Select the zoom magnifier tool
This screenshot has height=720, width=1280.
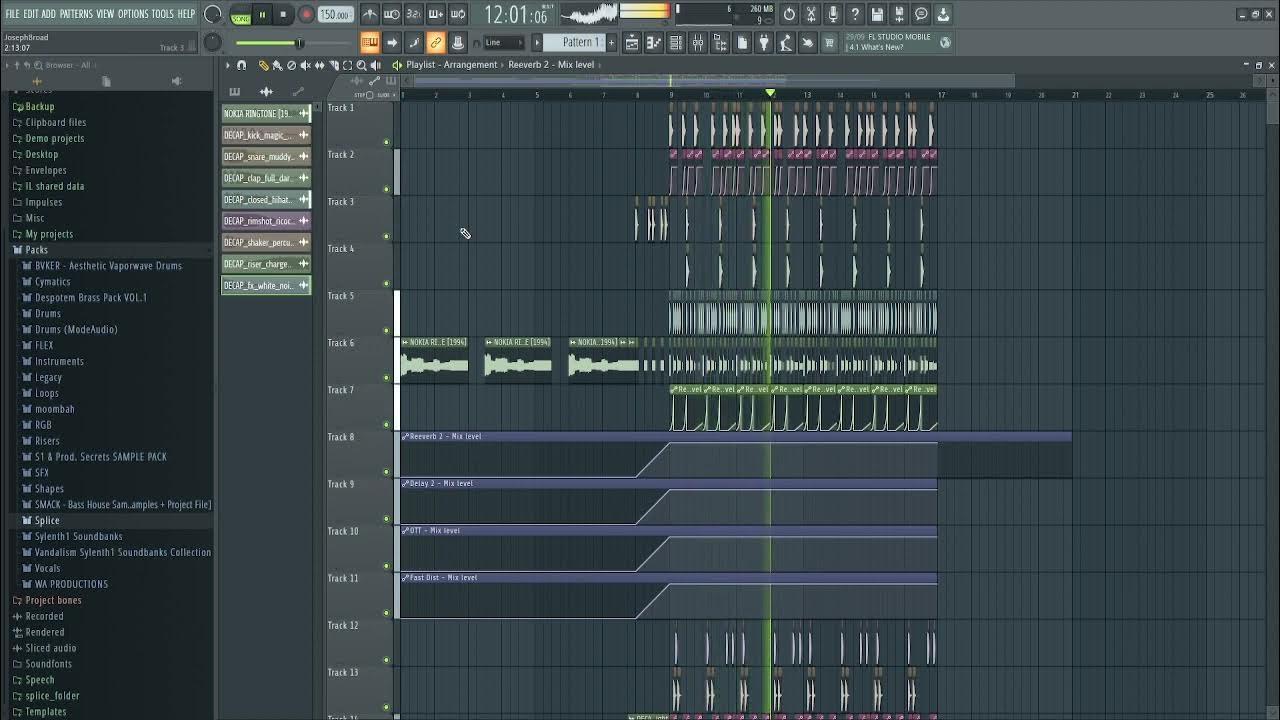(361, 65)
